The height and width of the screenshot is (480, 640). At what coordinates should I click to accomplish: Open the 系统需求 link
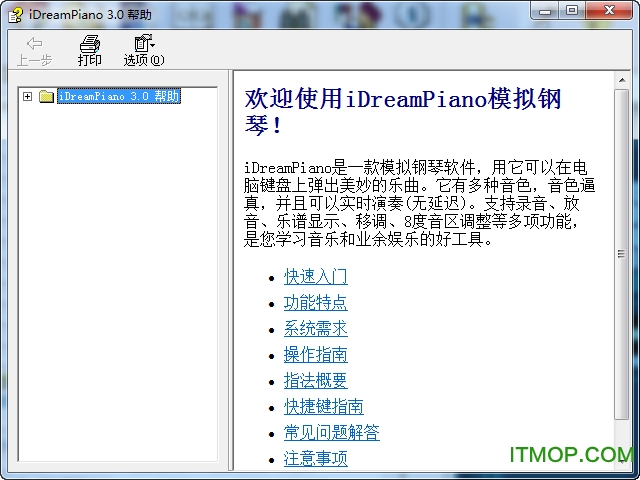coord(316,328)
